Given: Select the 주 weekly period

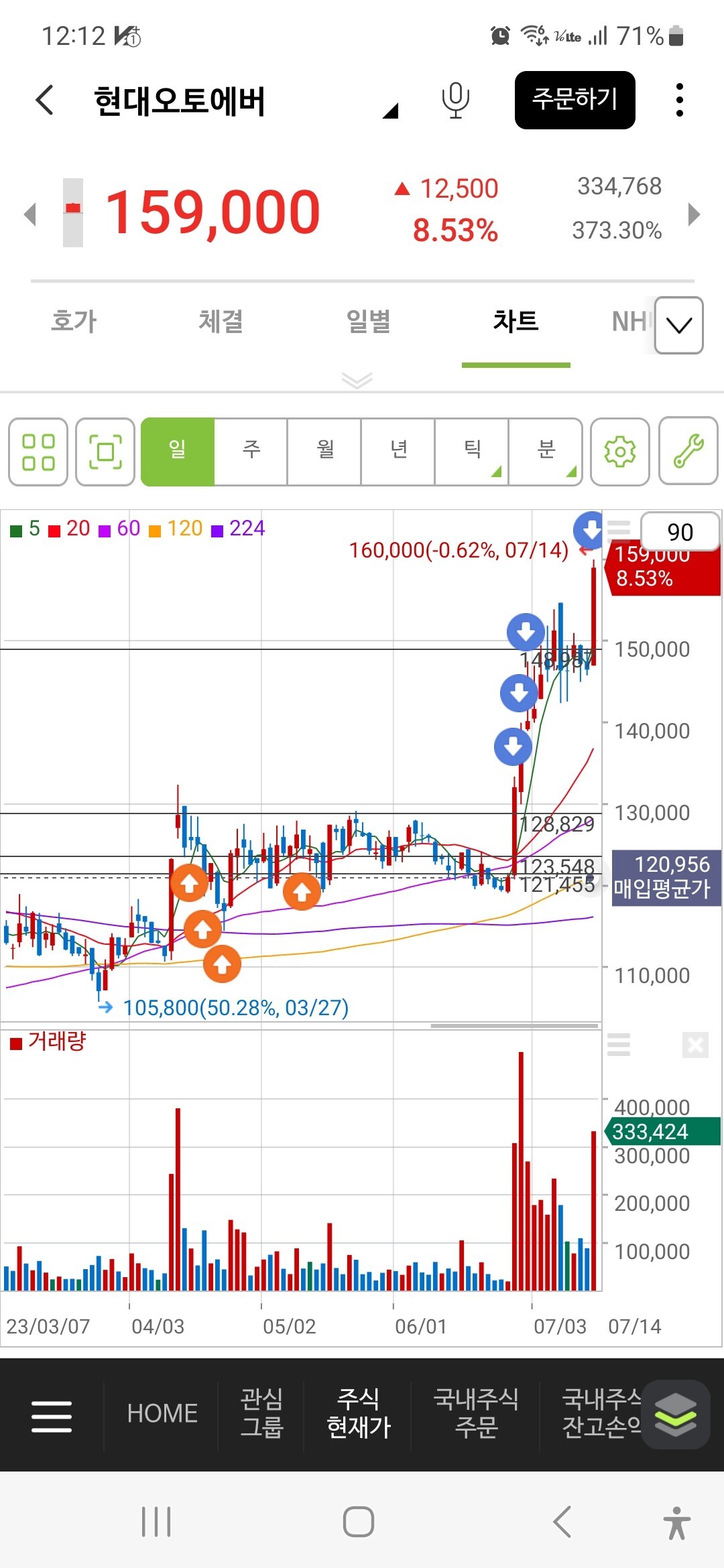Looking at the screenshot, I should [x=251, y=452].
